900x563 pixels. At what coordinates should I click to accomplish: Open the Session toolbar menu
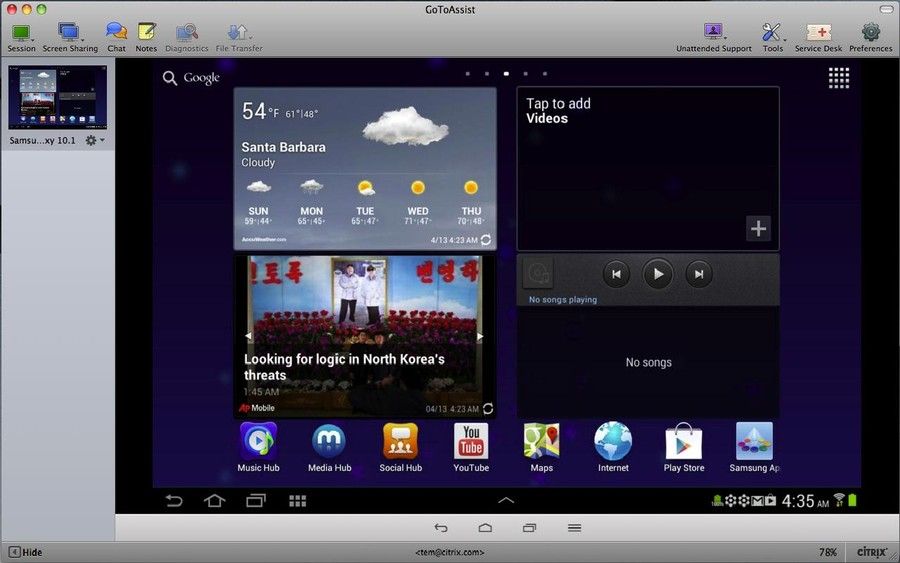[21, 38]
